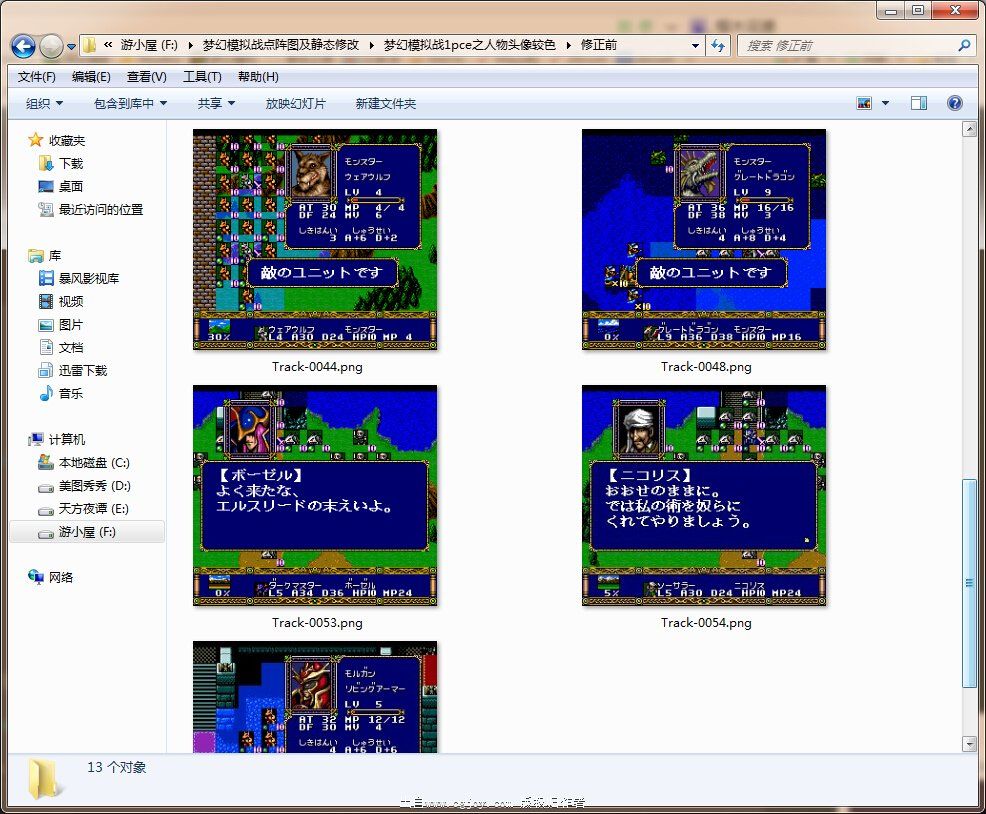
Task: Open 美图秀秀 (D:) drive
Action: pos(94,486)
